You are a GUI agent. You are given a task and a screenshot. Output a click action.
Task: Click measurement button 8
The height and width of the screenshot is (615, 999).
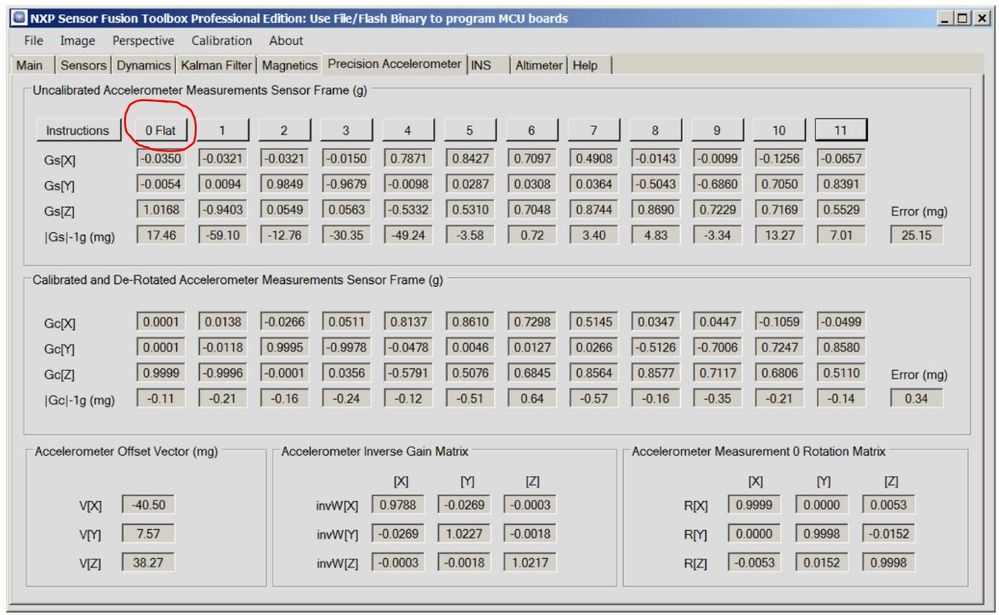coord(655,130)
